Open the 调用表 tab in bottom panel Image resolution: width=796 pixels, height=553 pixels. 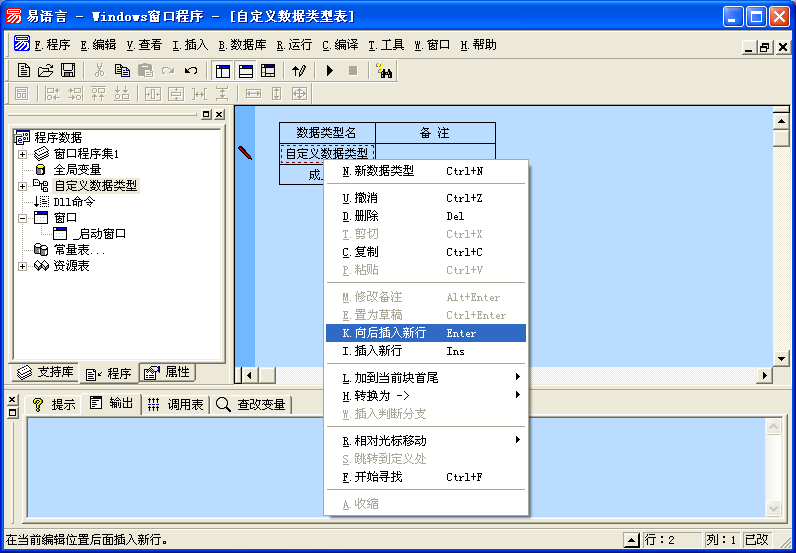[x=175, y=404]
